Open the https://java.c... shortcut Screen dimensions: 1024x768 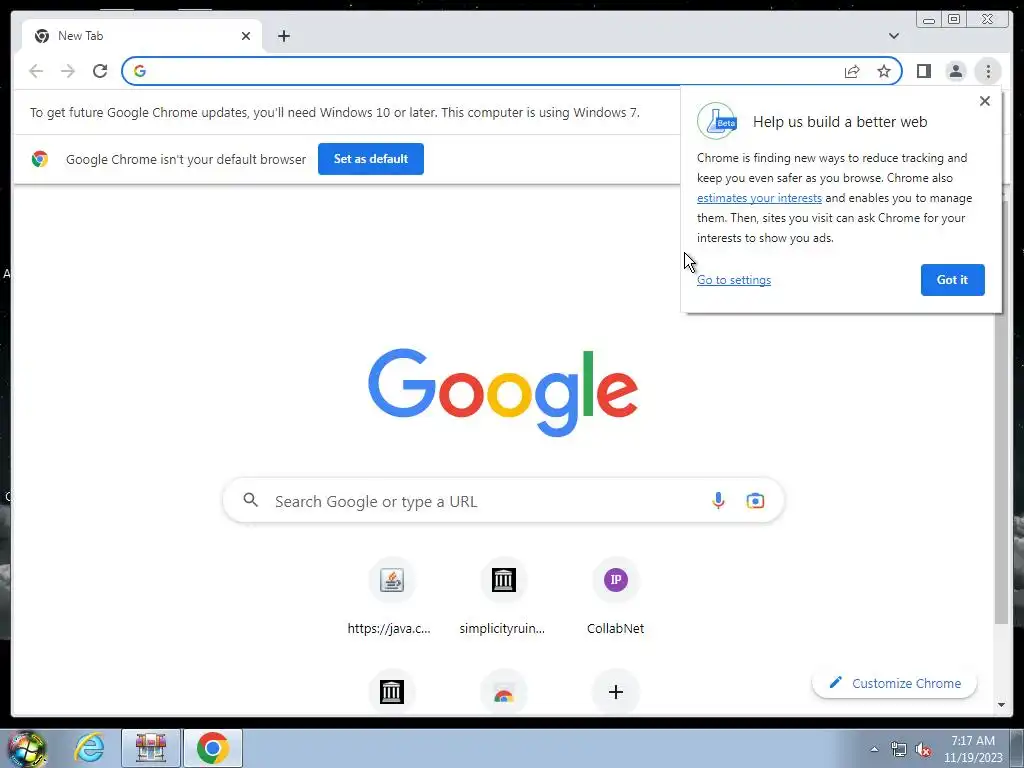point(391,598)
